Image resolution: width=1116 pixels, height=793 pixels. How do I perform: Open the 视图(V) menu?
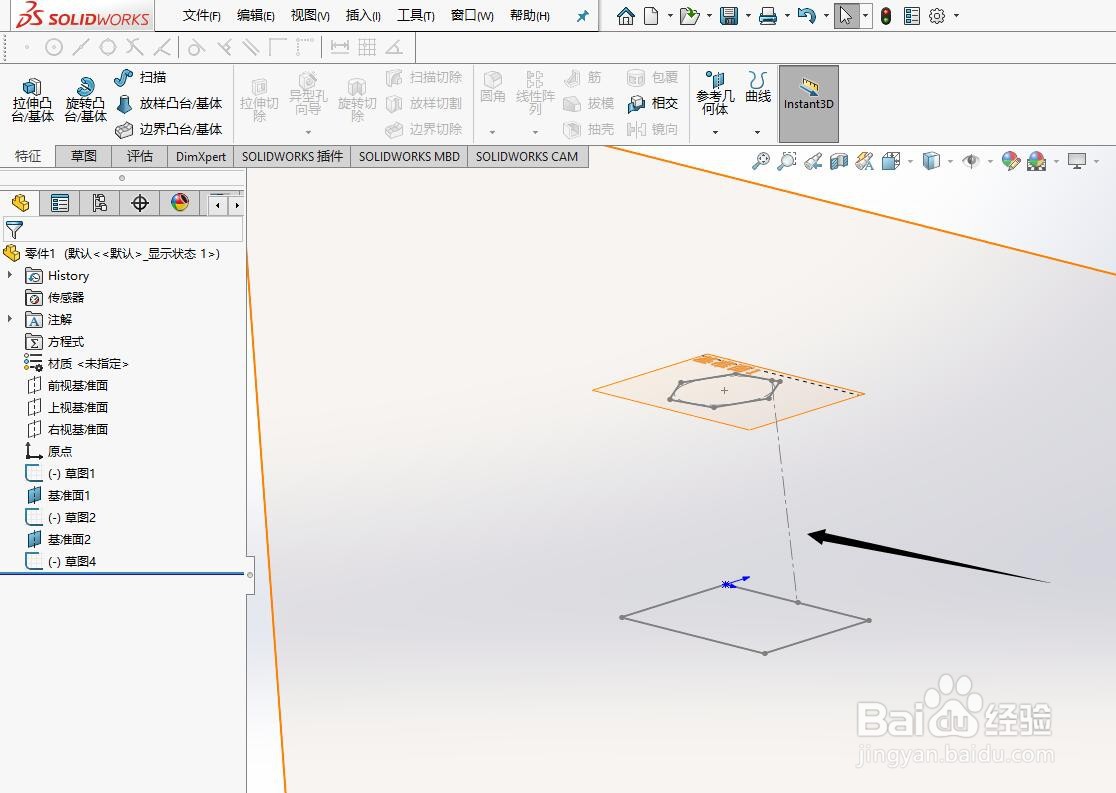tap(310, 16)
